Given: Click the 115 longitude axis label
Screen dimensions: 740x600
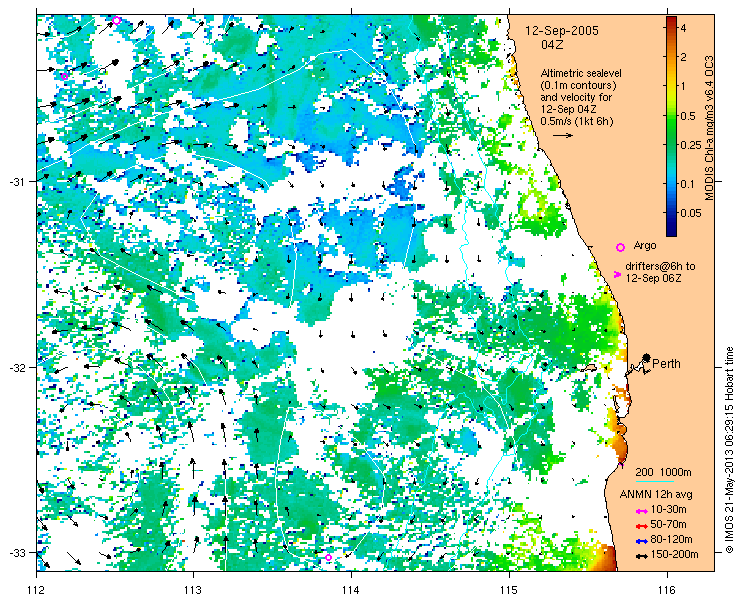Looking at the screenshot, I should (x=509, y=590).
